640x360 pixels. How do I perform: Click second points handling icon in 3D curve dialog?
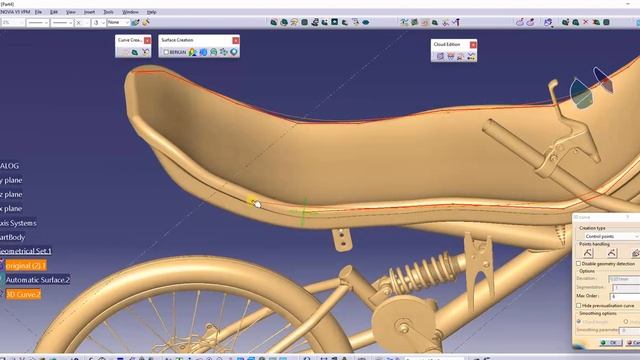(x=611, y=253)
